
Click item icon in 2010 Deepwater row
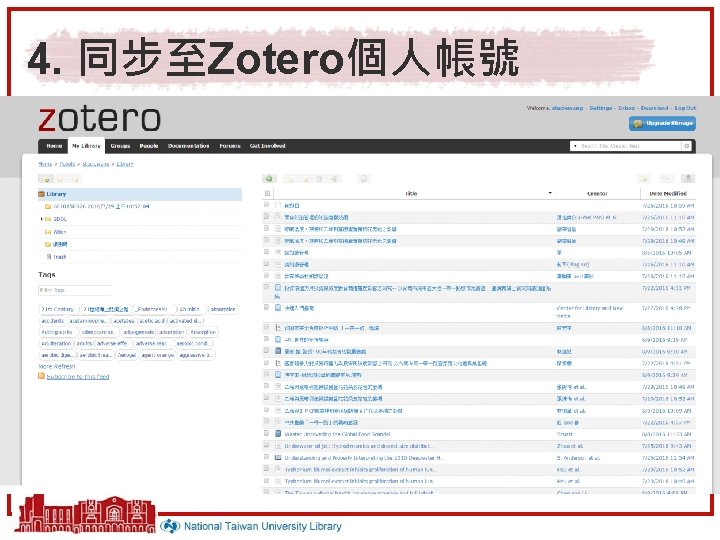point(278,457)
